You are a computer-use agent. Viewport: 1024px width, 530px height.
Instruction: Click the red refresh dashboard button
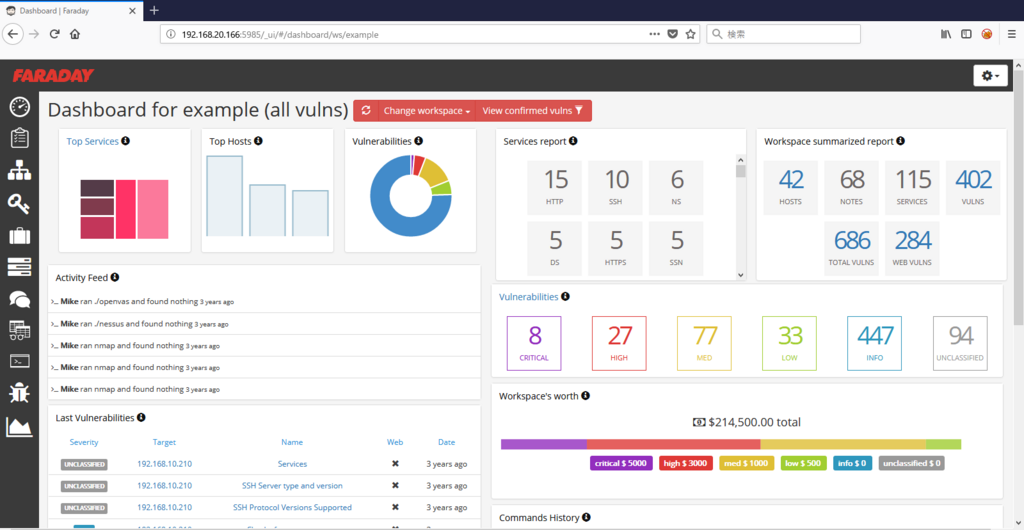[366, 110]
